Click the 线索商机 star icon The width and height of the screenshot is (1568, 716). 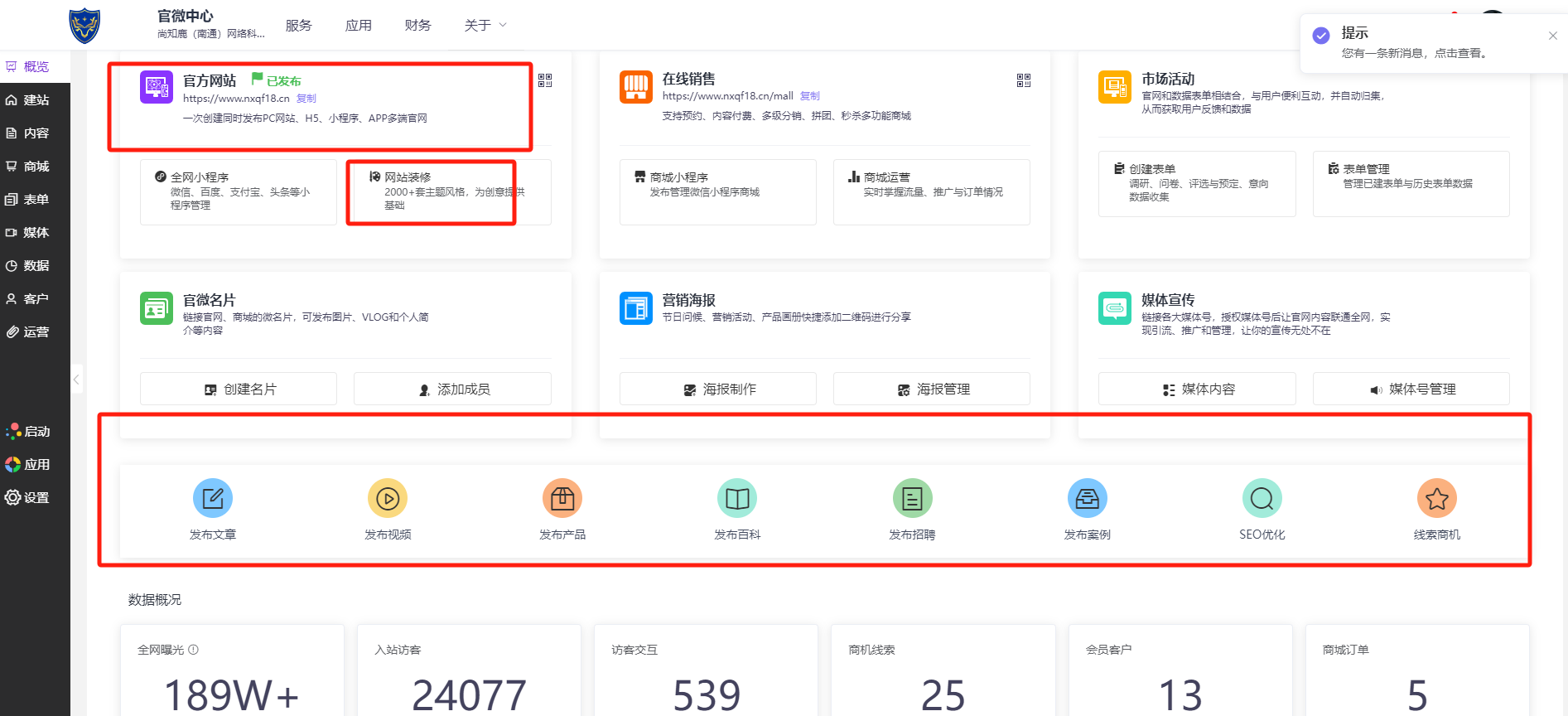pos(1436,498)
